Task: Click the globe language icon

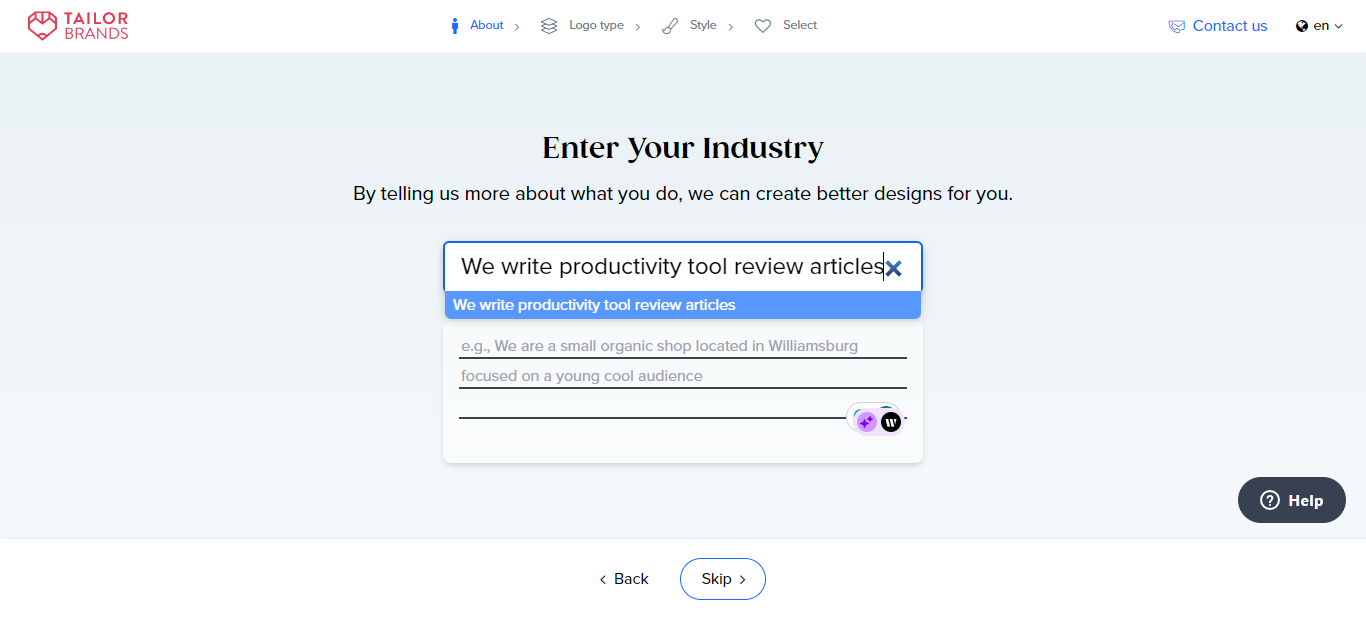Action: coord(1302,26)
